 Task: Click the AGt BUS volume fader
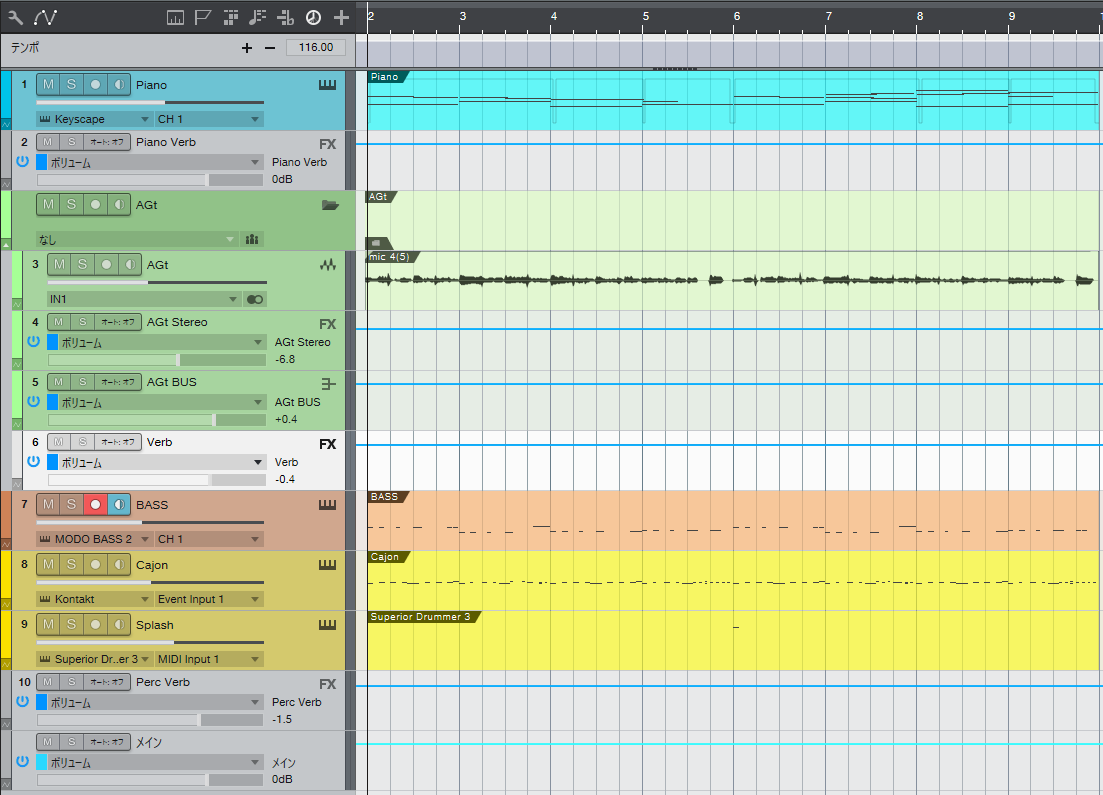point(157,420)
